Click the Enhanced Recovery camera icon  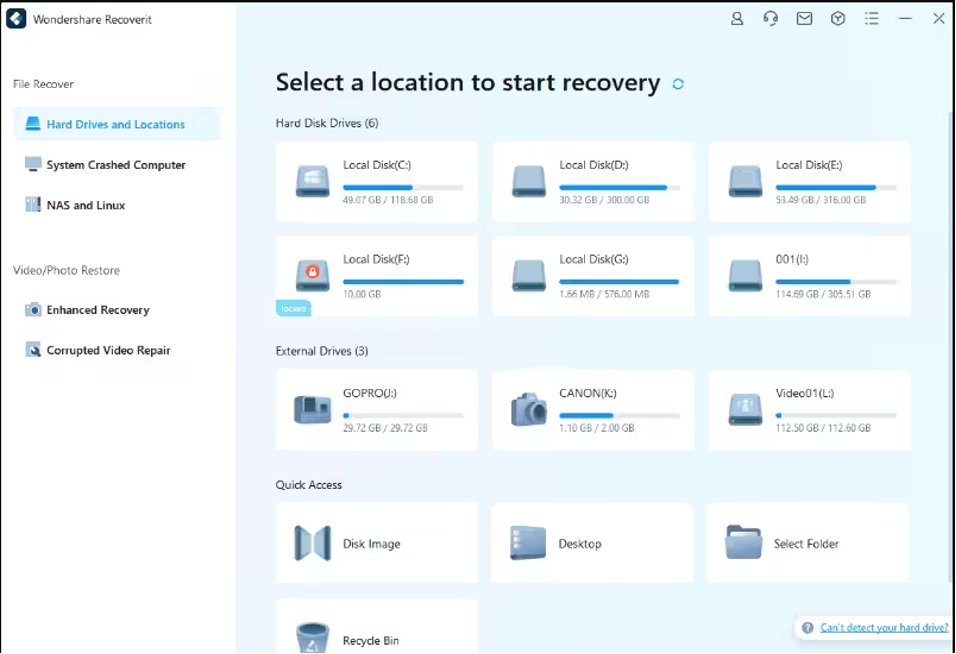click(33, 310)
